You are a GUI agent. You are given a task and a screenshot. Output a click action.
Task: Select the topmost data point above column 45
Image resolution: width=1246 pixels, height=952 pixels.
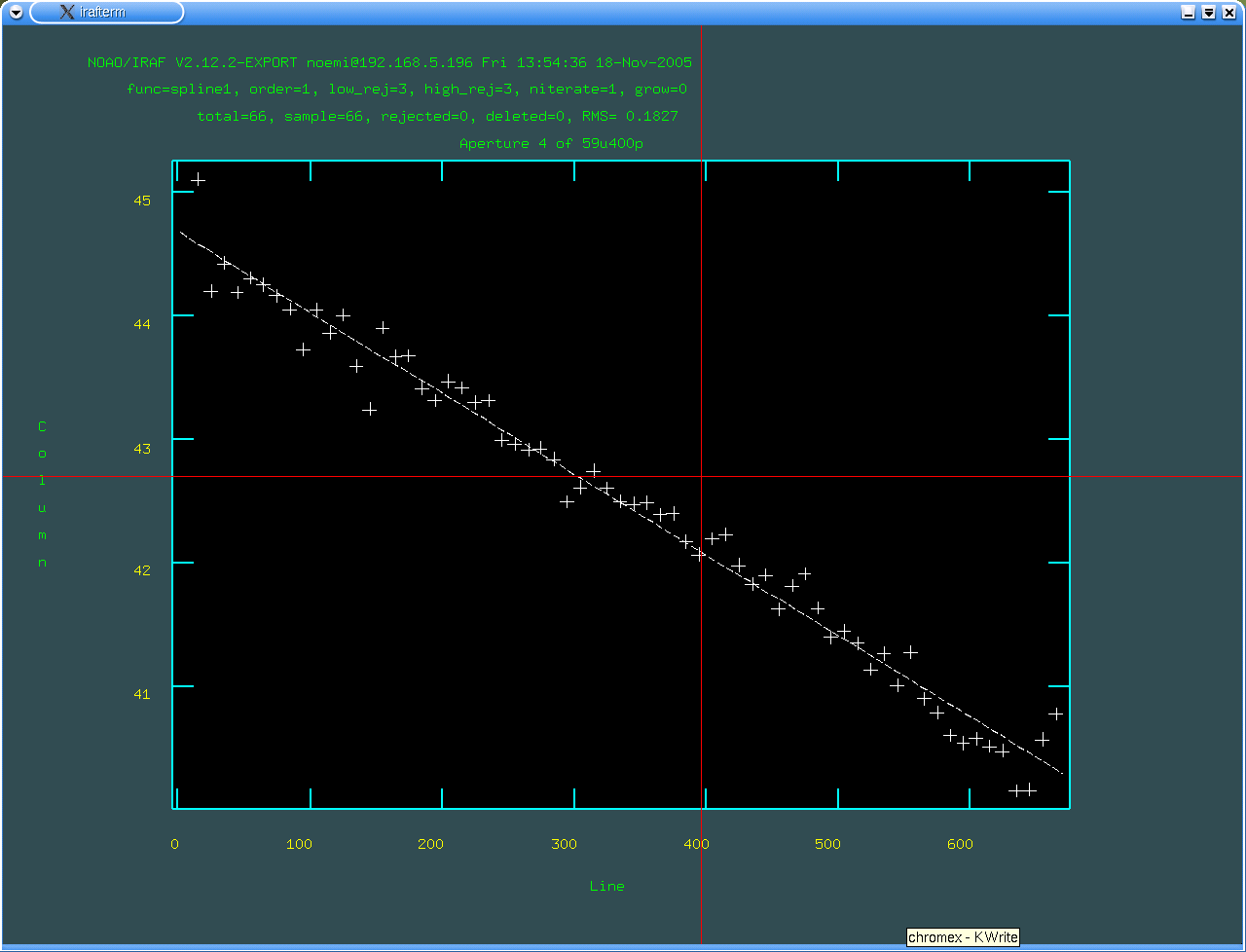point(198,180)
